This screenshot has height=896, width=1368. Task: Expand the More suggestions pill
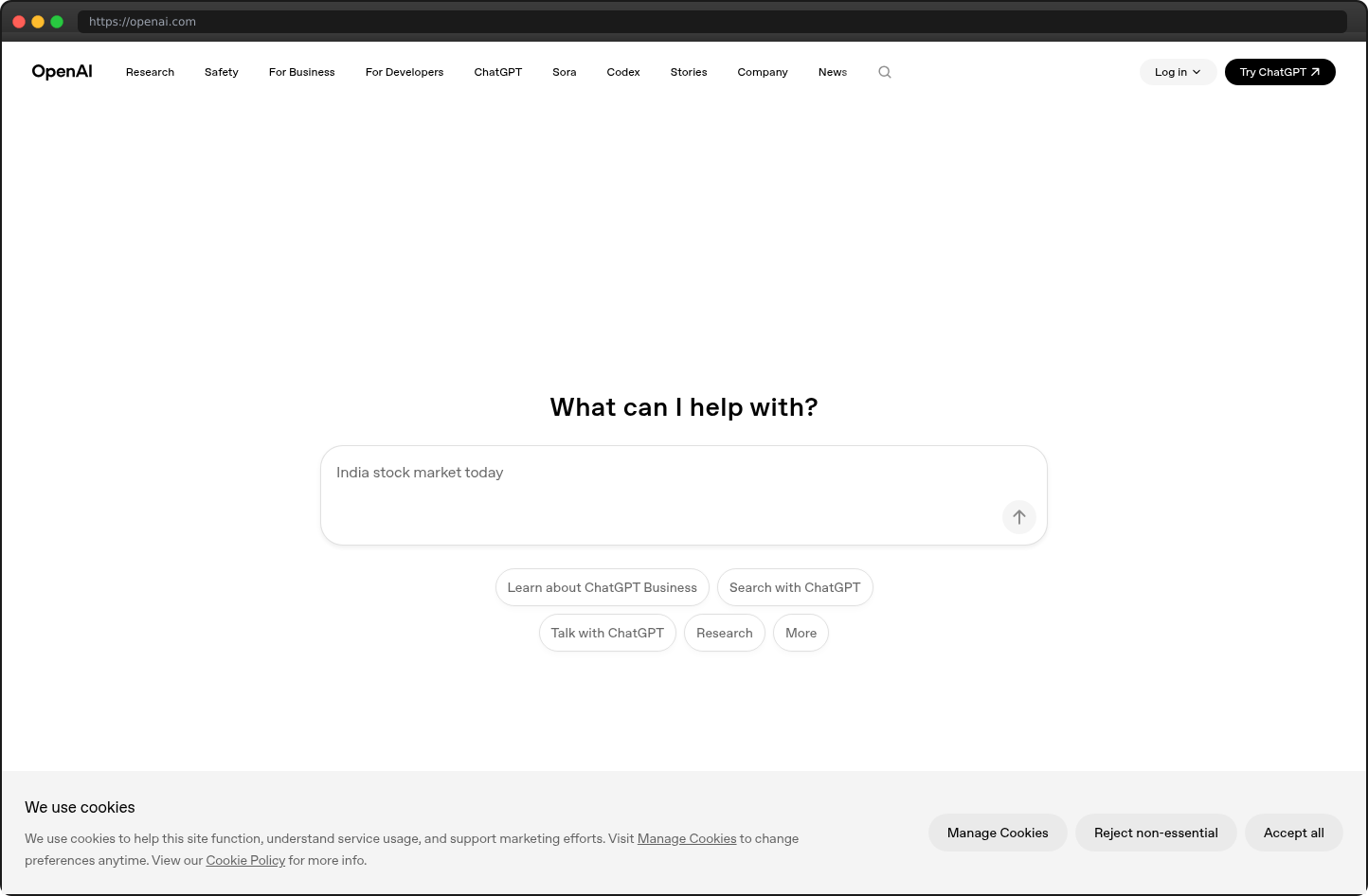click(801, 633)
